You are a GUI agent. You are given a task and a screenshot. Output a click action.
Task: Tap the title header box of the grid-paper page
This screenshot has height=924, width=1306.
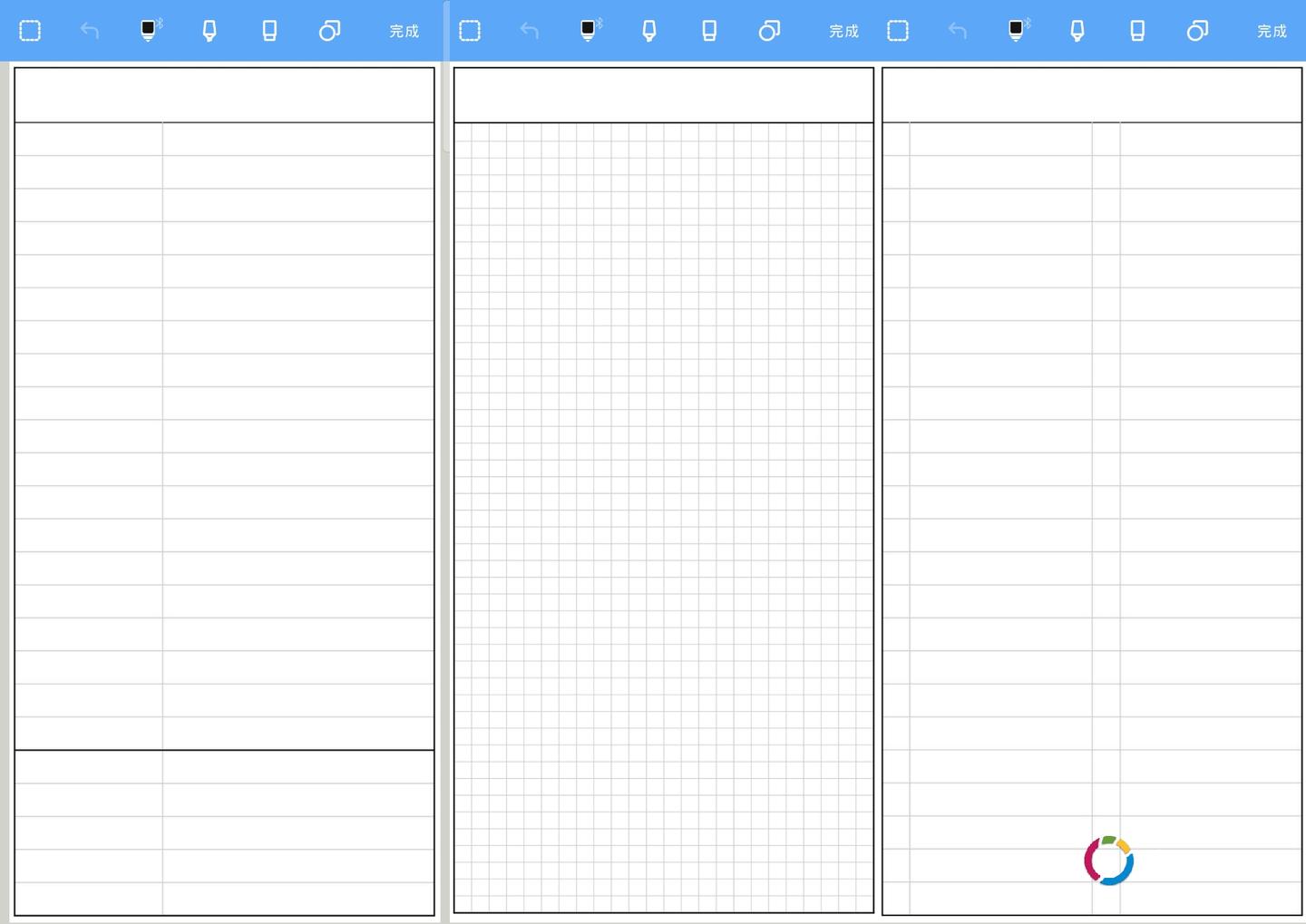point(664,95)
